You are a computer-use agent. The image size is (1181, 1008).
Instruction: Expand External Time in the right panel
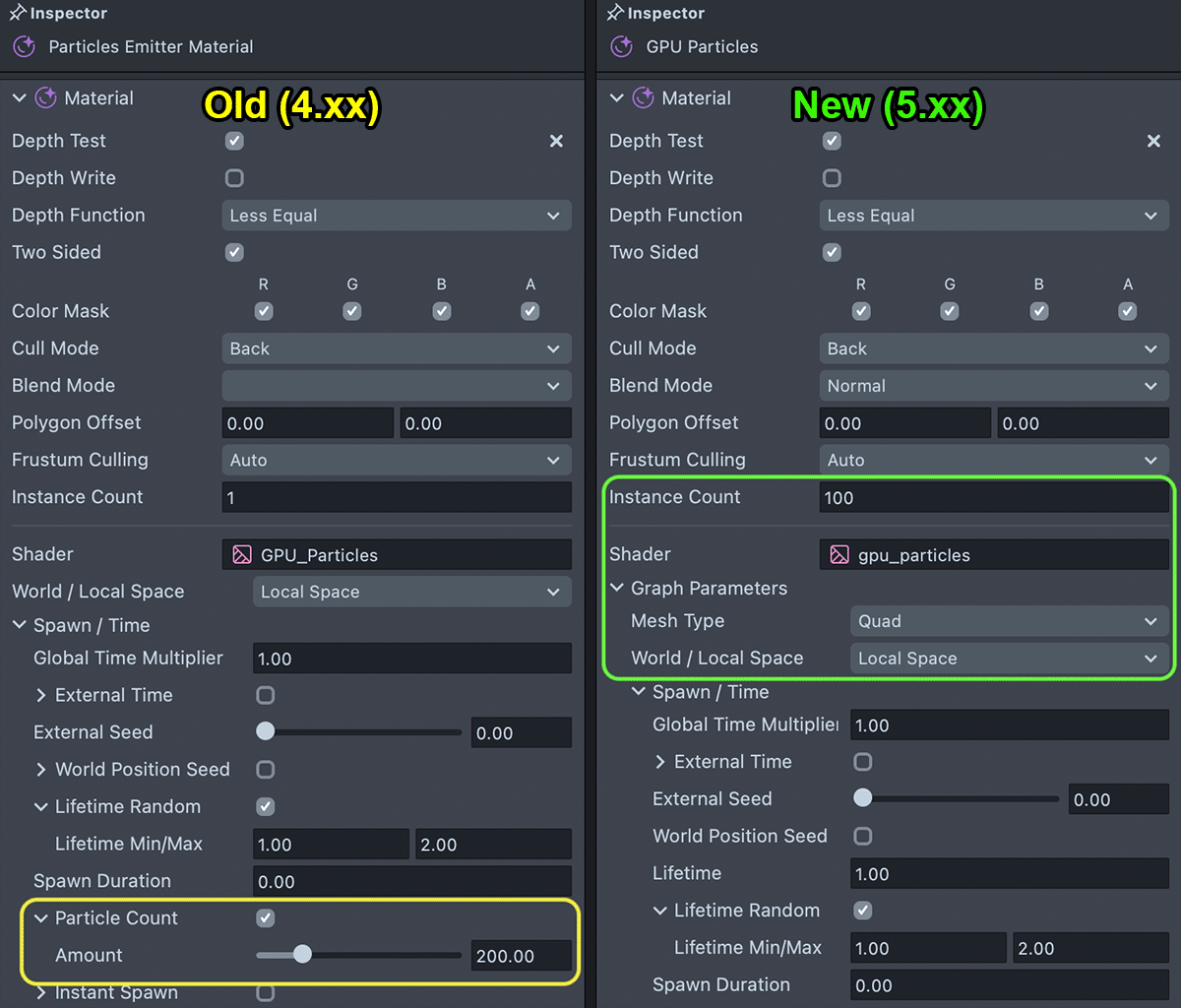pyautogui.click(x=660, y=762)
